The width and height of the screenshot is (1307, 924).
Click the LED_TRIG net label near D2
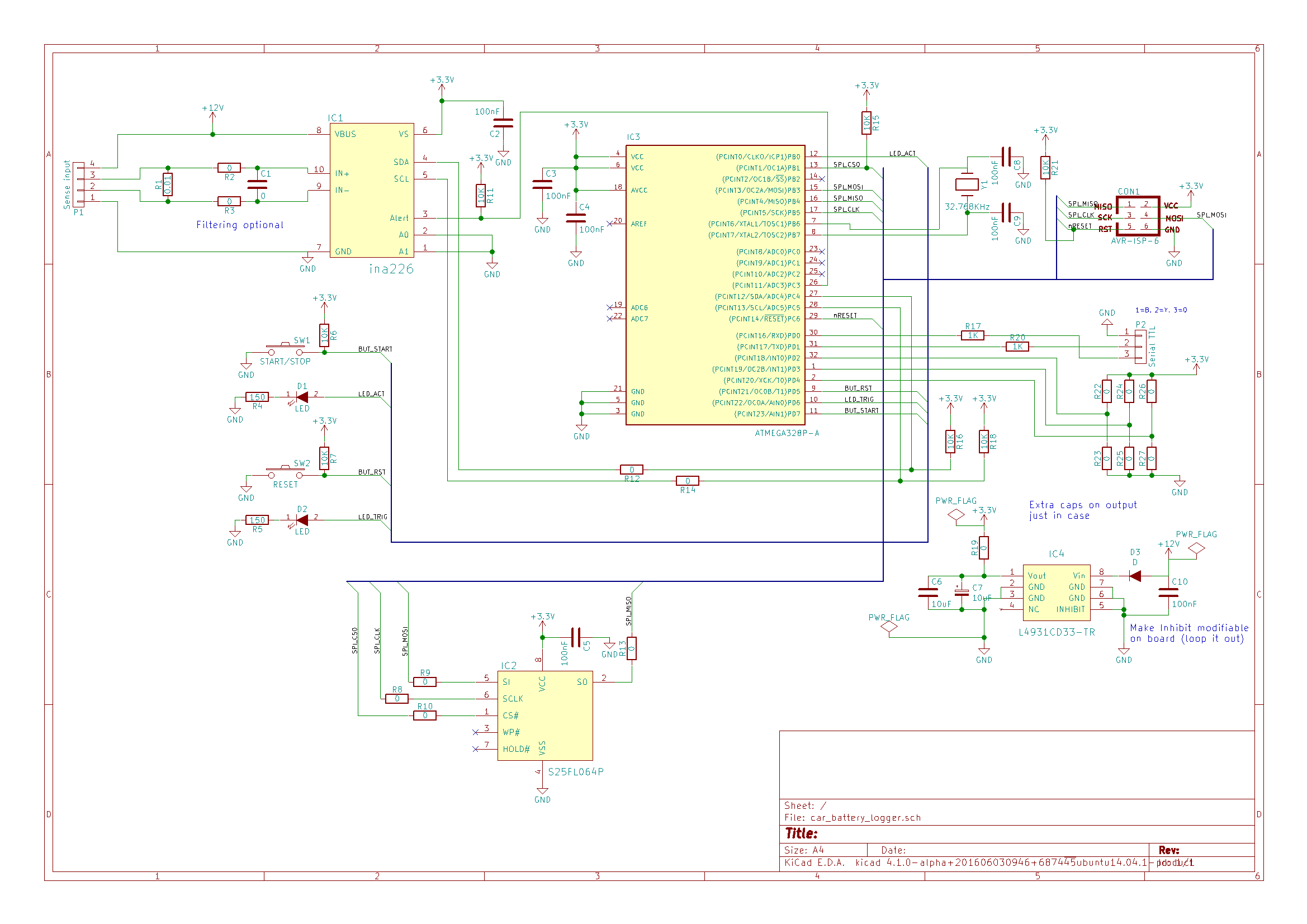pyautogui.click(x=372, y=517)
